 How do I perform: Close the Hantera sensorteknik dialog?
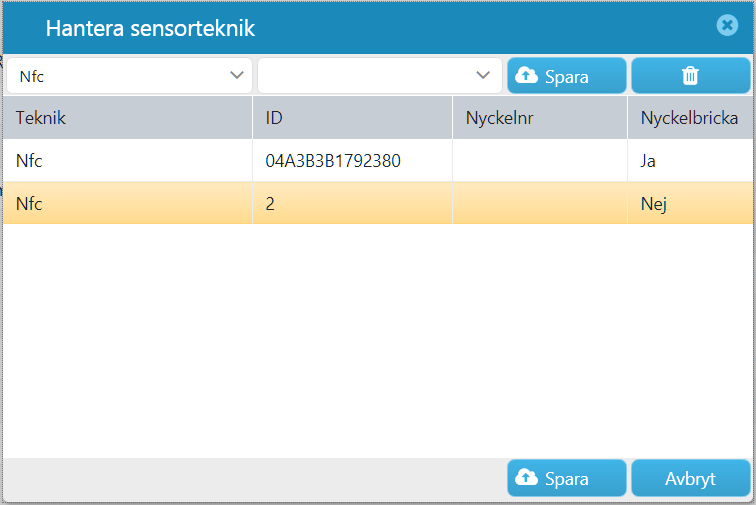[727, 25]
